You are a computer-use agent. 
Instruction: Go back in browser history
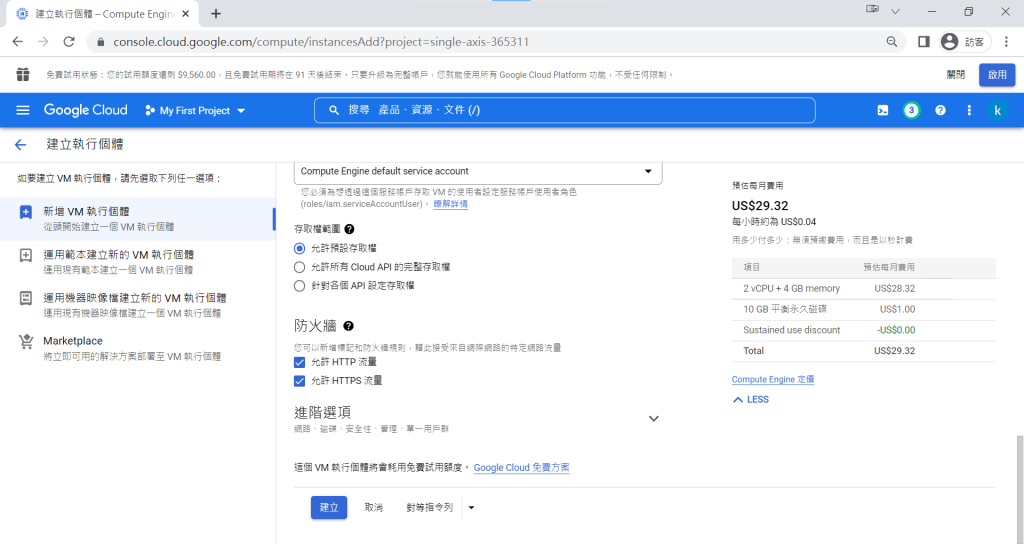pos(18,42)
